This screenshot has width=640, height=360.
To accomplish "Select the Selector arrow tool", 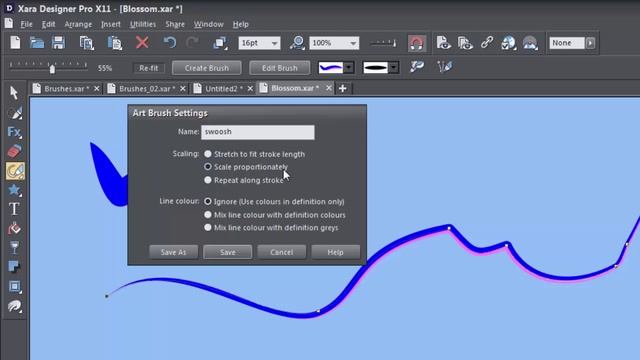I will 14,93.
